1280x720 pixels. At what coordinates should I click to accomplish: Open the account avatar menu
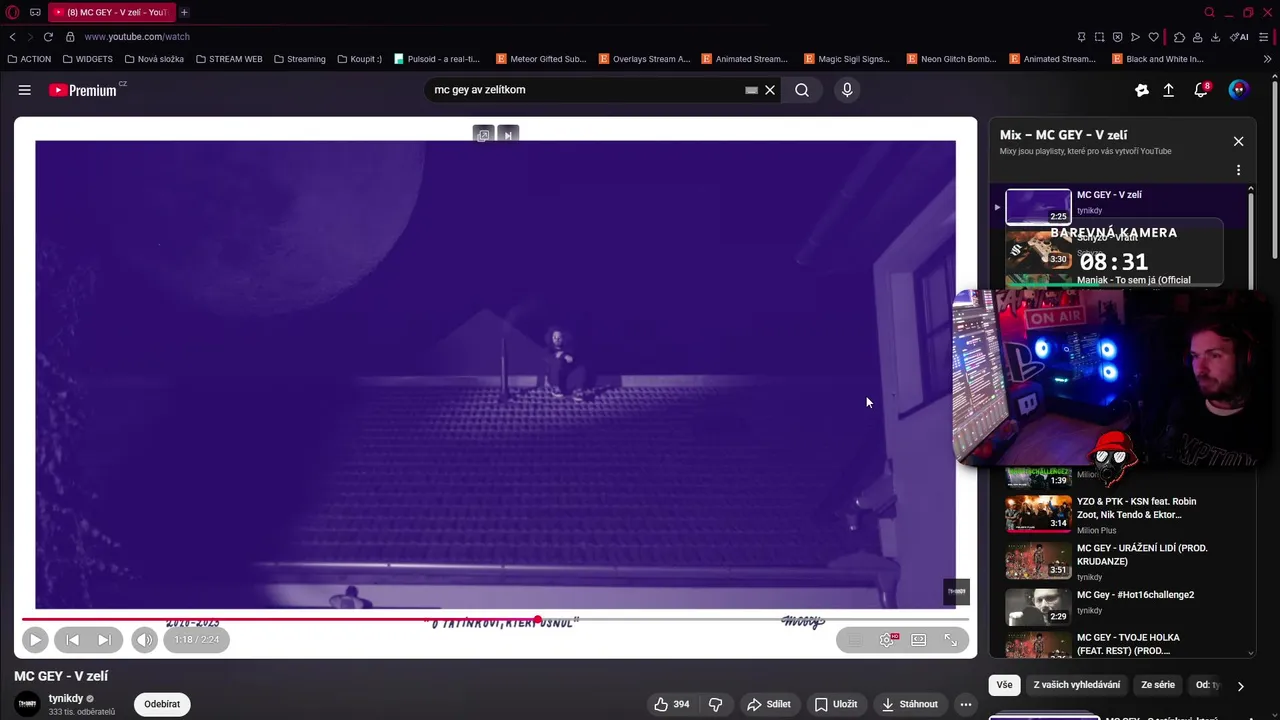[x=1239, y=90]
